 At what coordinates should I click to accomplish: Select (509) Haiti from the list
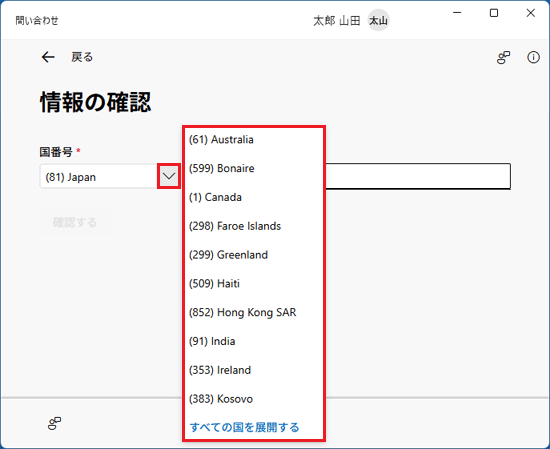coord(254,283)
